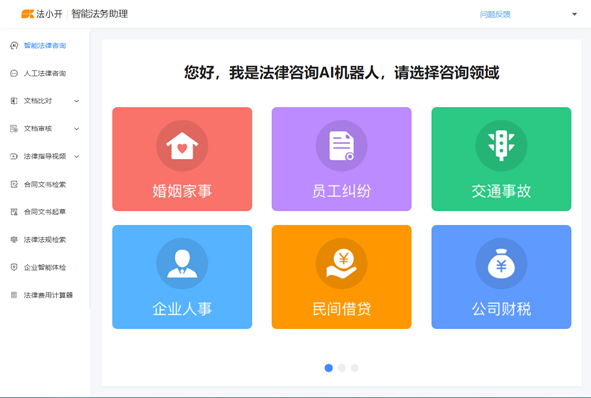Open the 问题反馈 link
The height and width of the screenshot is (398, 591).
[495, 14]
